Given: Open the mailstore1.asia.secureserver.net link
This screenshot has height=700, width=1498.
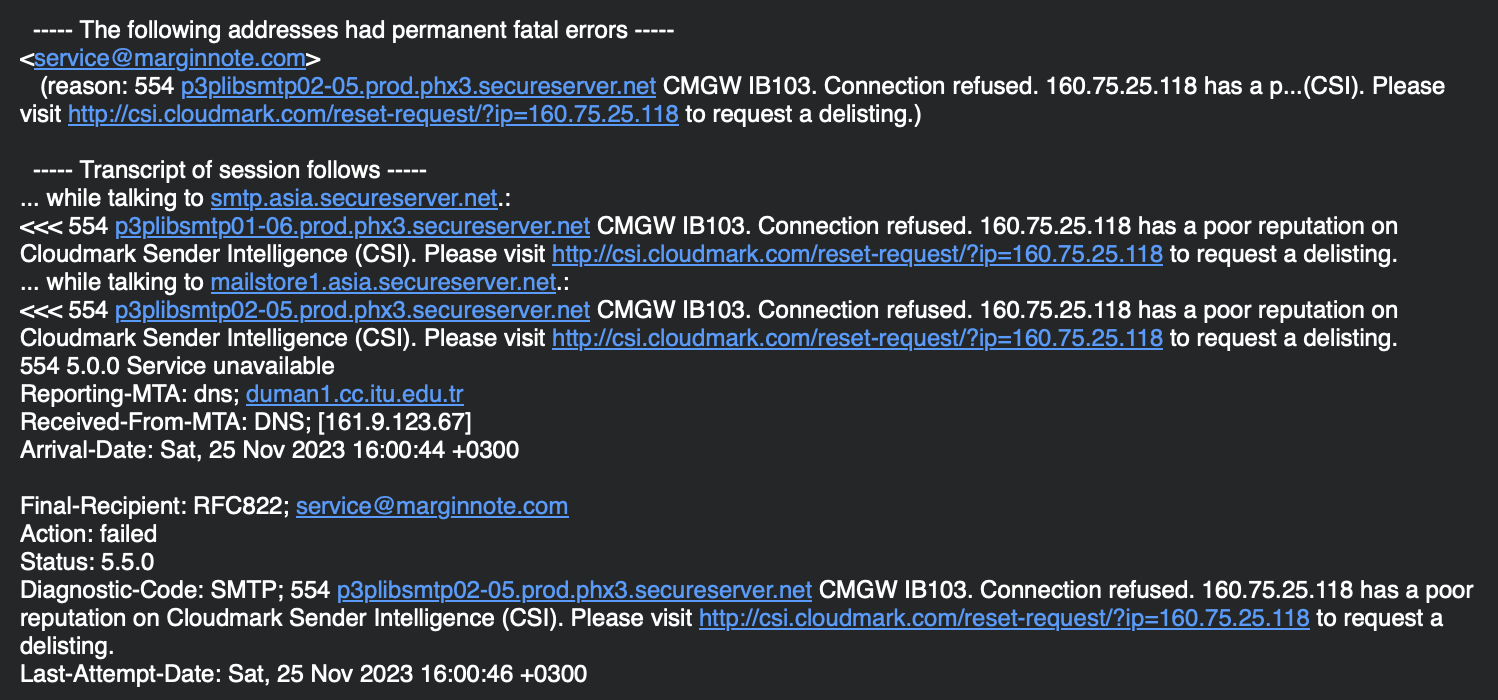Looking at the screenshot, I should (x=383, y=282).
